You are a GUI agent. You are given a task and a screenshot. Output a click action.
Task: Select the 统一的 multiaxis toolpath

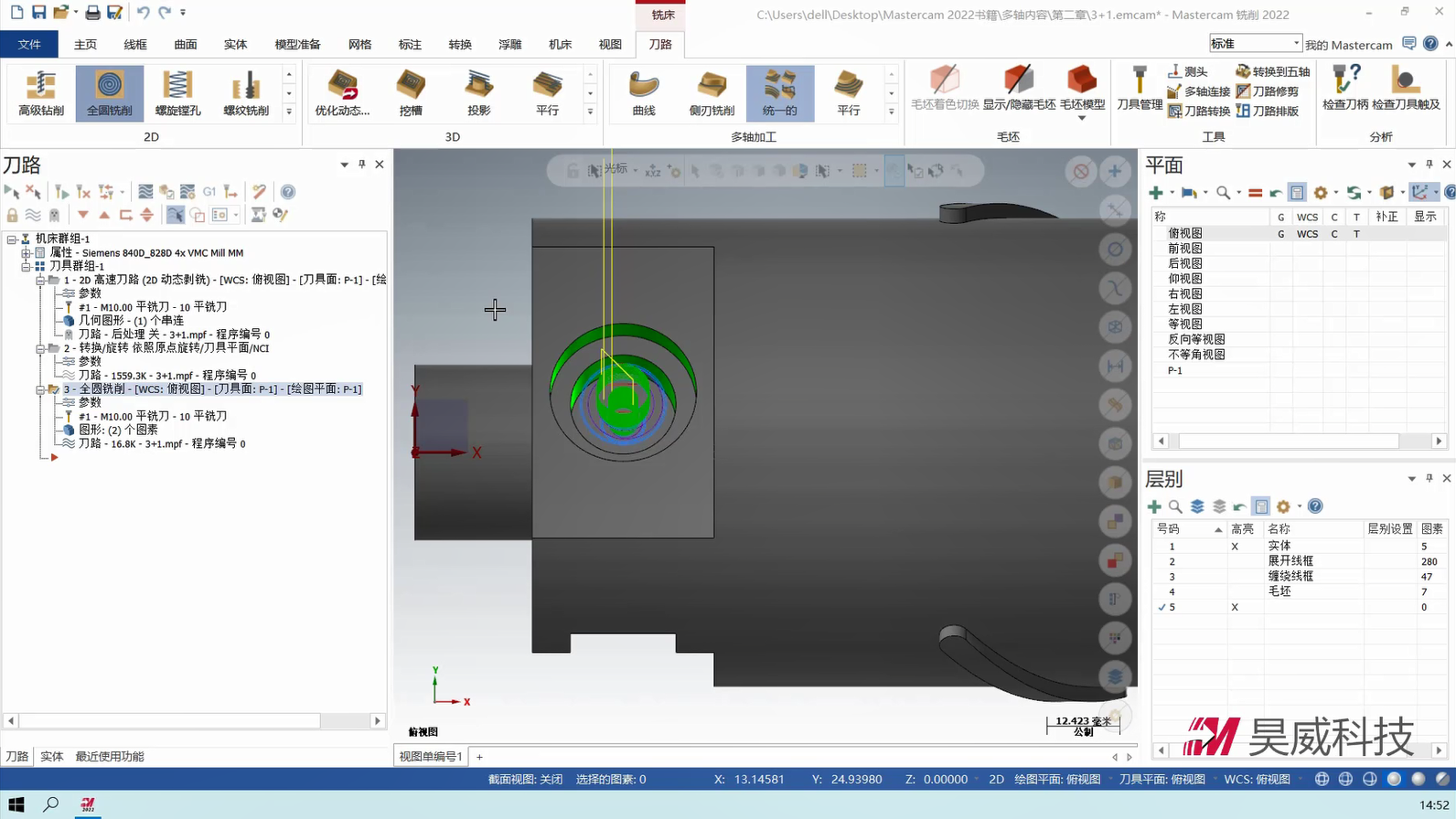click(780, 93)
